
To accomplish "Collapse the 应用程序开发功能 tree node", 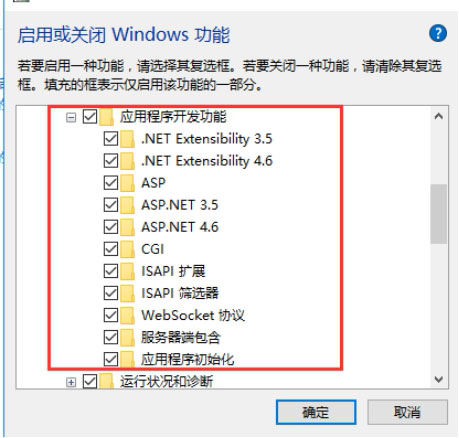I will 71,117.
